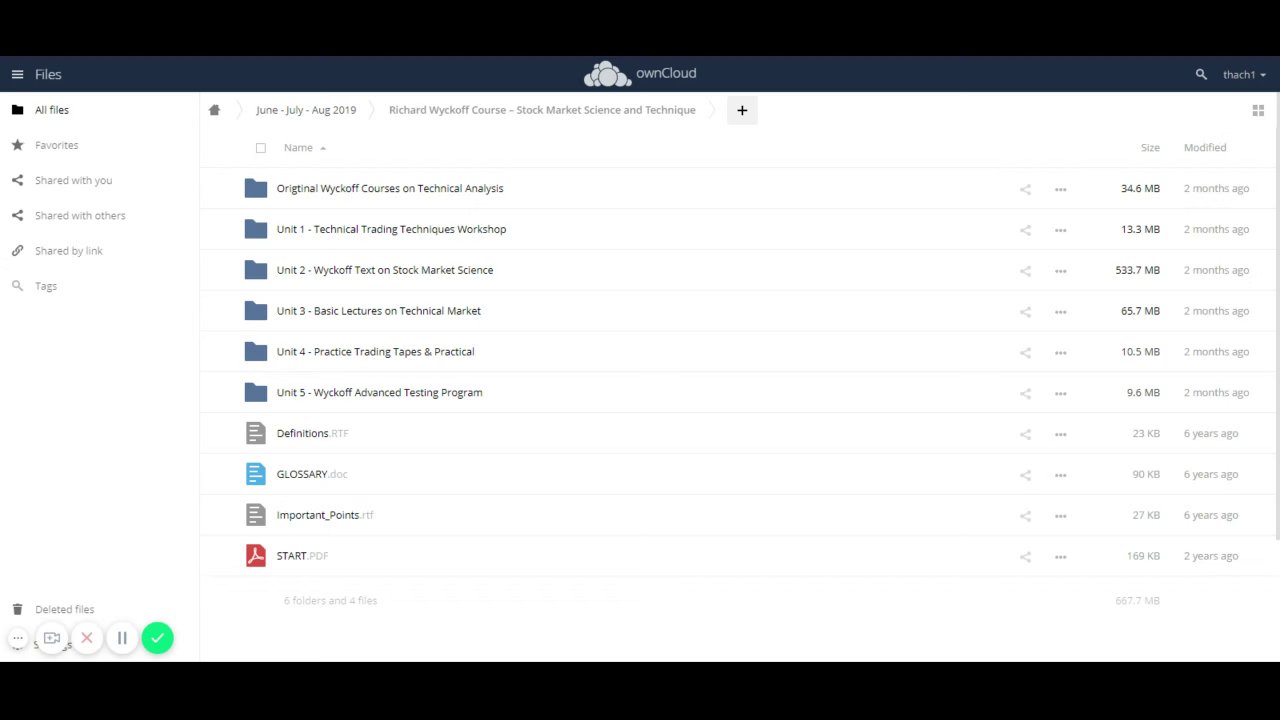Screen dimensions: 1280x720
Task: Open Unit 4 - Practice Trading Tapes & Practical
Action: (376, 352)
